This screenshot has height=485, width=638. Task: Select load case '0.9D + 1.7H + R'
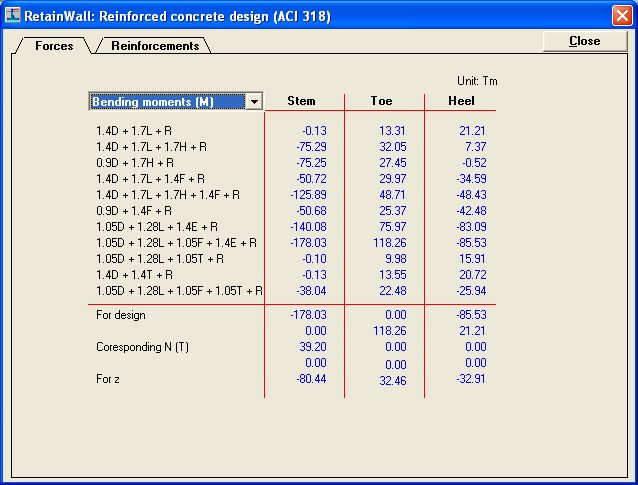coord(135,163)
